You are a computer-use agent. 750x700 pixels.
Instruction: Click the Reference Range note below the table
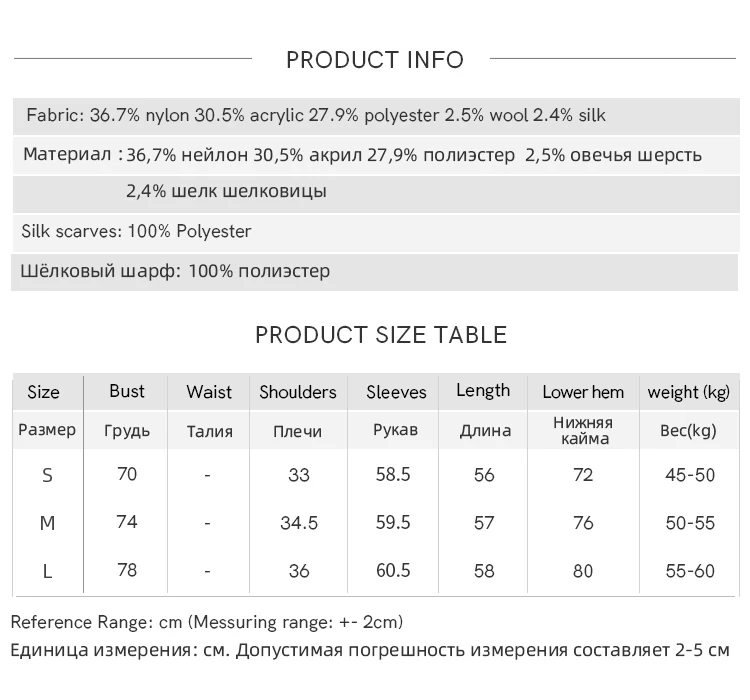pyautogui.click(x=207, y=622)
